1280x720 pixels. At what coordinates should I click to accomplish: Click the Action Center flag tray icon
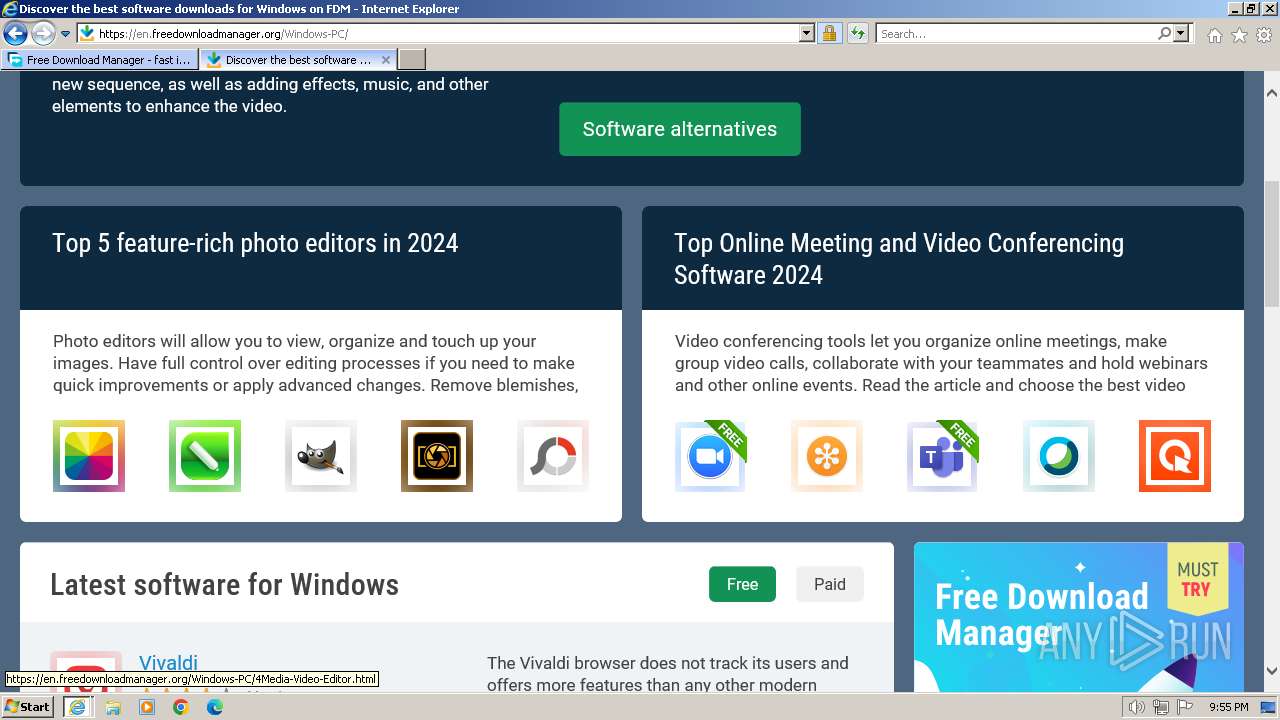[x=1187, y=707]
